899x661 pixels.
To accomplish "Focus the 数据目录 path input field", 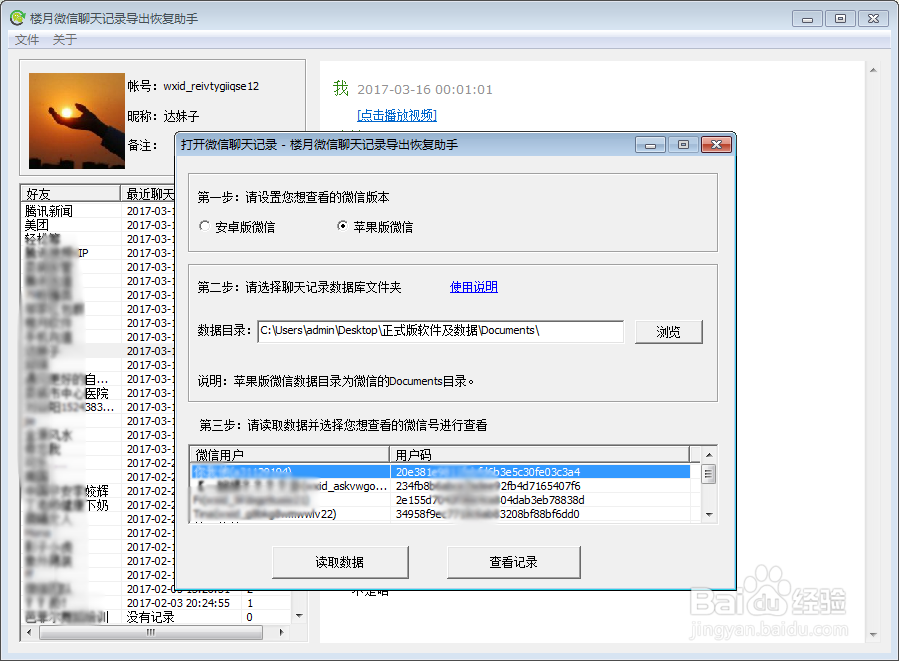I will 440,331.
